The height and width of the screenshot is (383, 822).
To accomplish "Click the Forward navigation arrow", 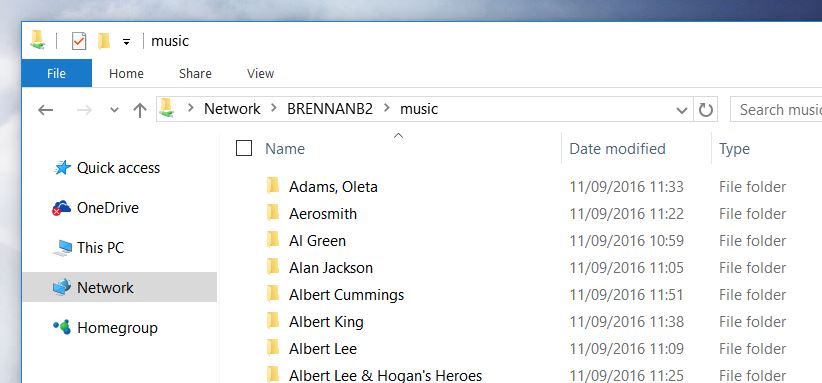I will (x=84, y=110).
